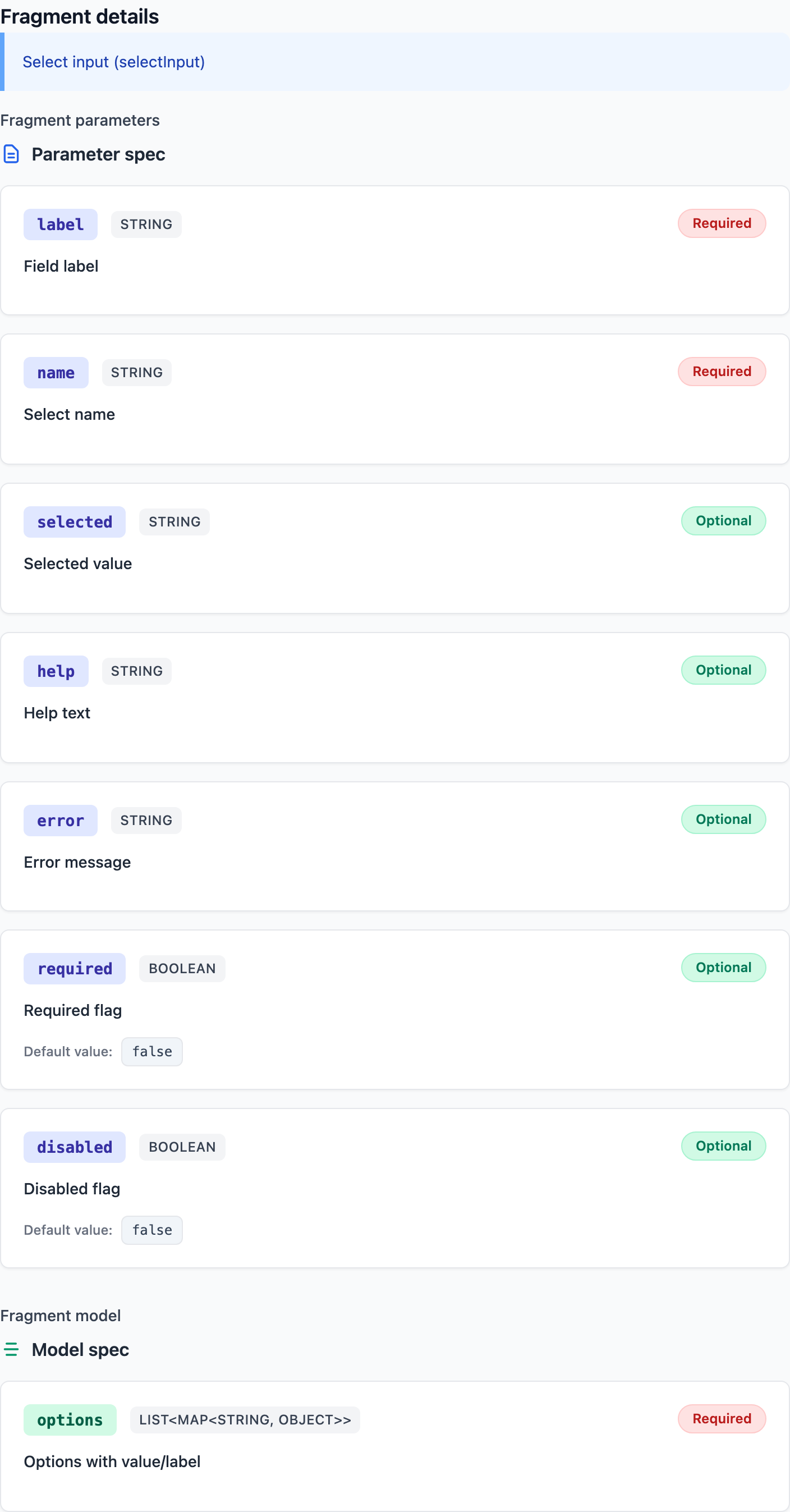The image size is (790, 1512).
Task: Click the label parameter name tag
Action: 60,225
